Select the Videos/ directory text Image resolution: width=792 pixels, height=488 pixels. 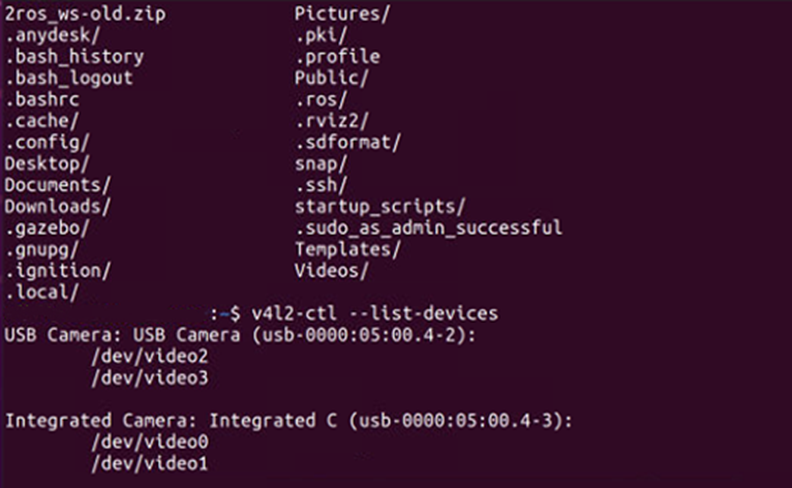(x=332, y=271)
